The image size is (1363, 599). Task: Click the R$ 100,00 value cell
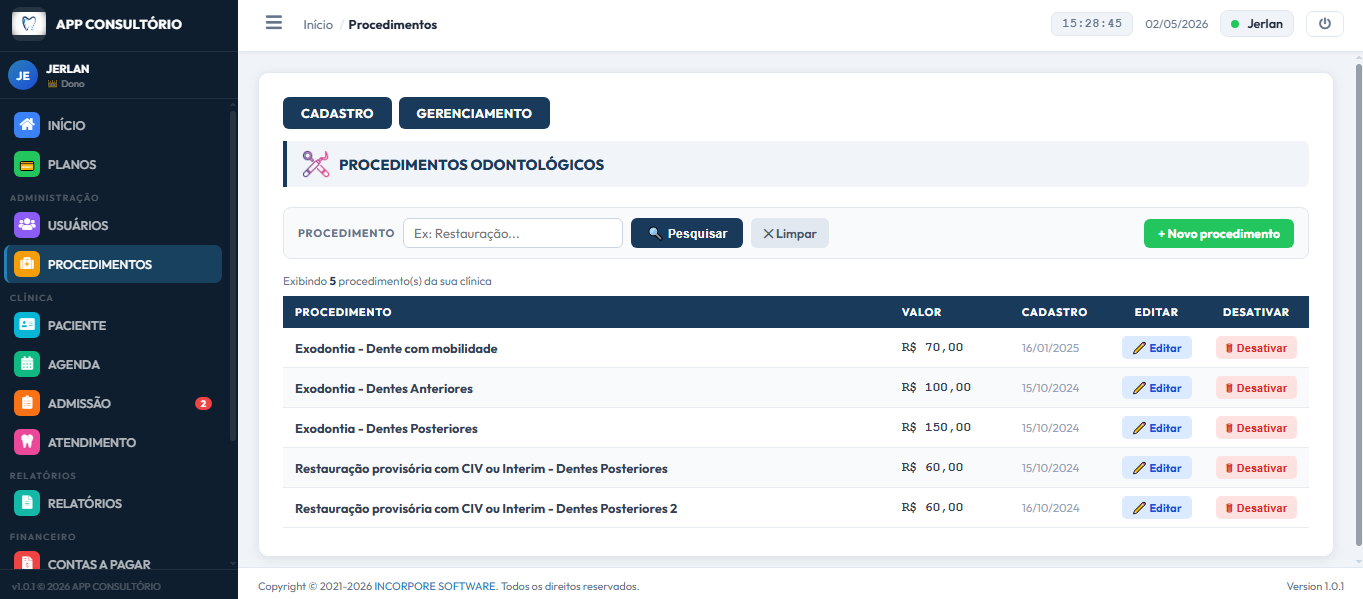click(936, 387)
